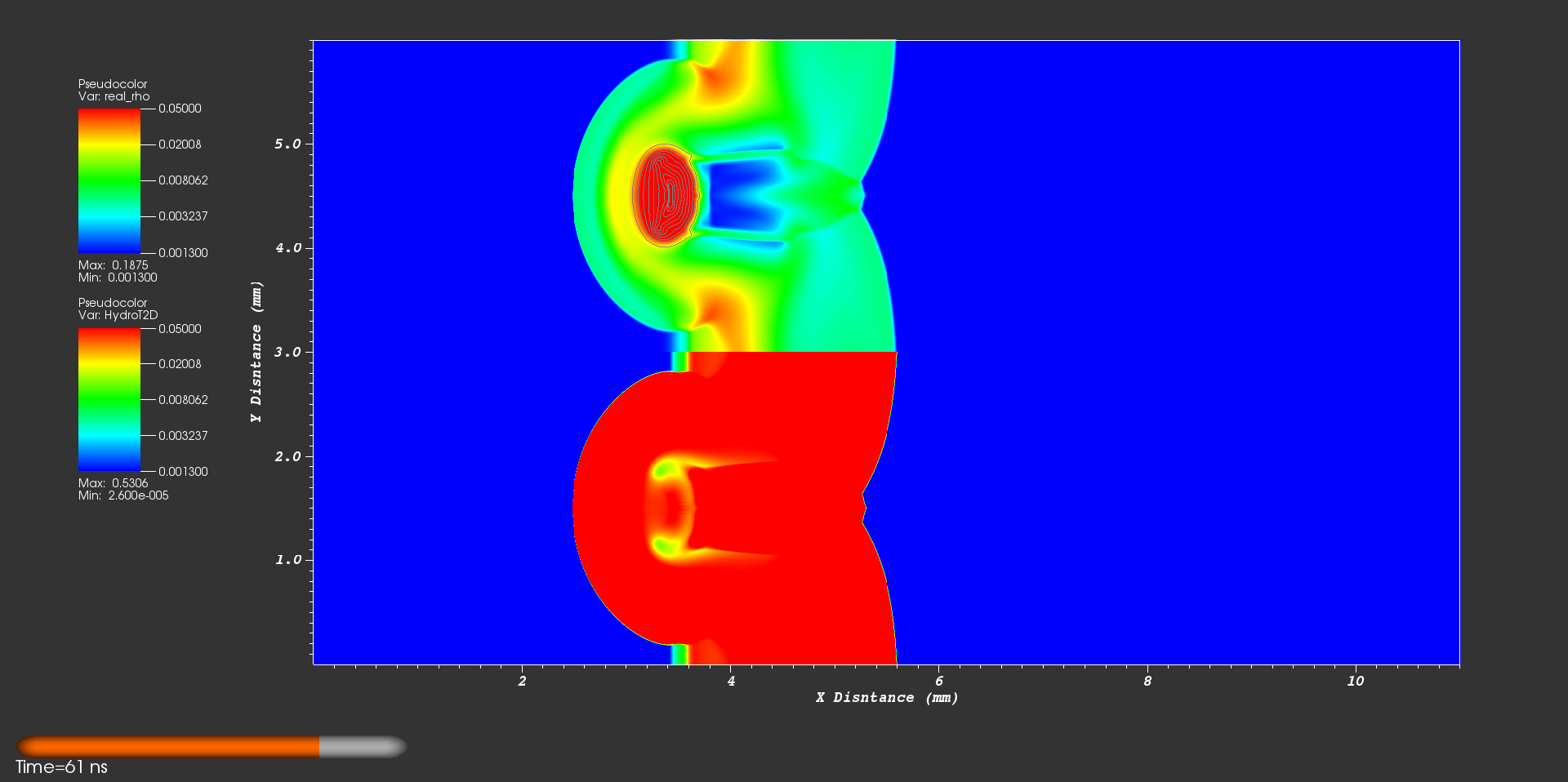Click the gray unfilled end of time bar
The height and width of the screenshot is (782, 1568).
363,746
